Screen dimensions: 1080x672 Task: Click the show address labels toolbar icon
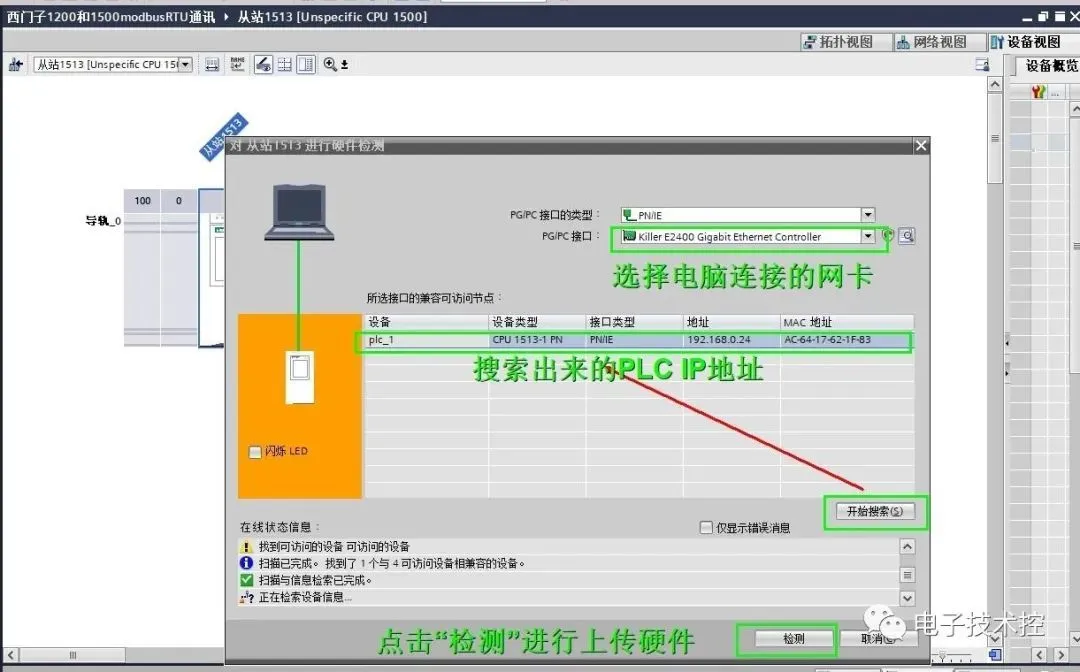click(212, 65)
